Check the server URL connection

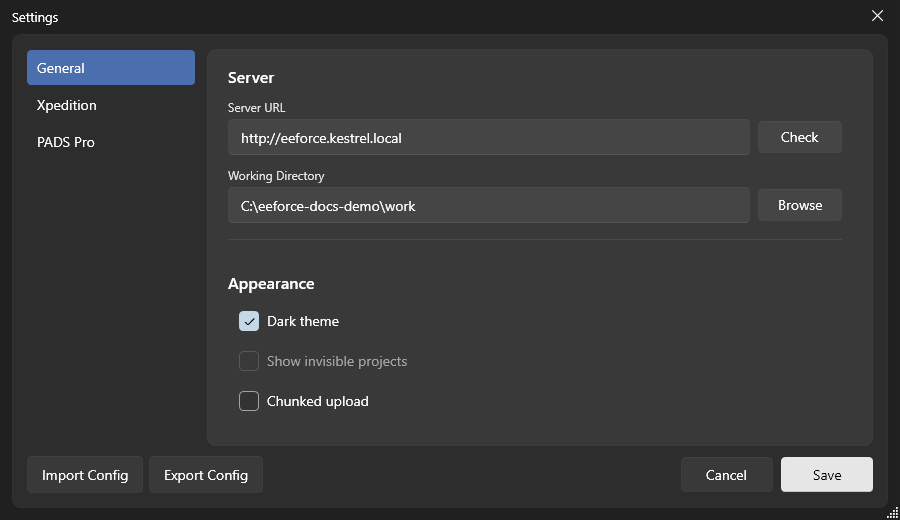[x=800, y=137]
